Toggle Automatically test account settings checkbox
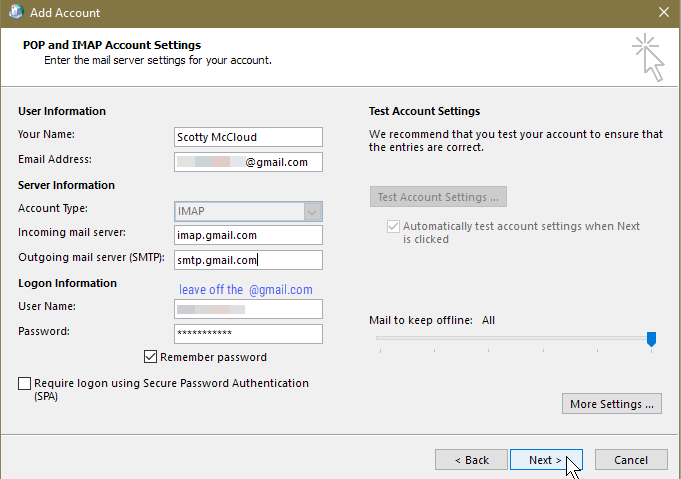The height and width of the screenshot is (479, 681). pos(392,227)
